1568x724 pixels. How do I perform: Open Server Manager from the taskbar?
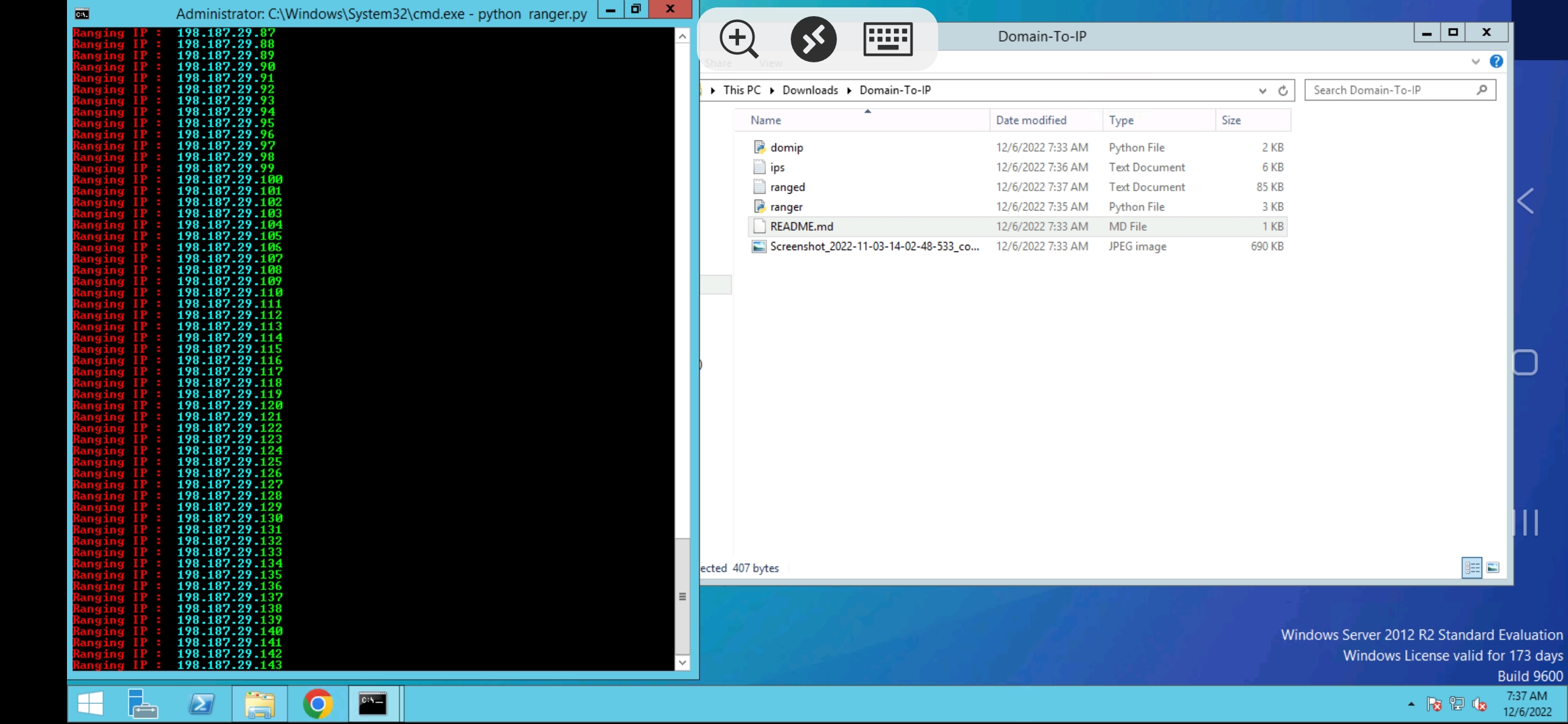point(143,704)
